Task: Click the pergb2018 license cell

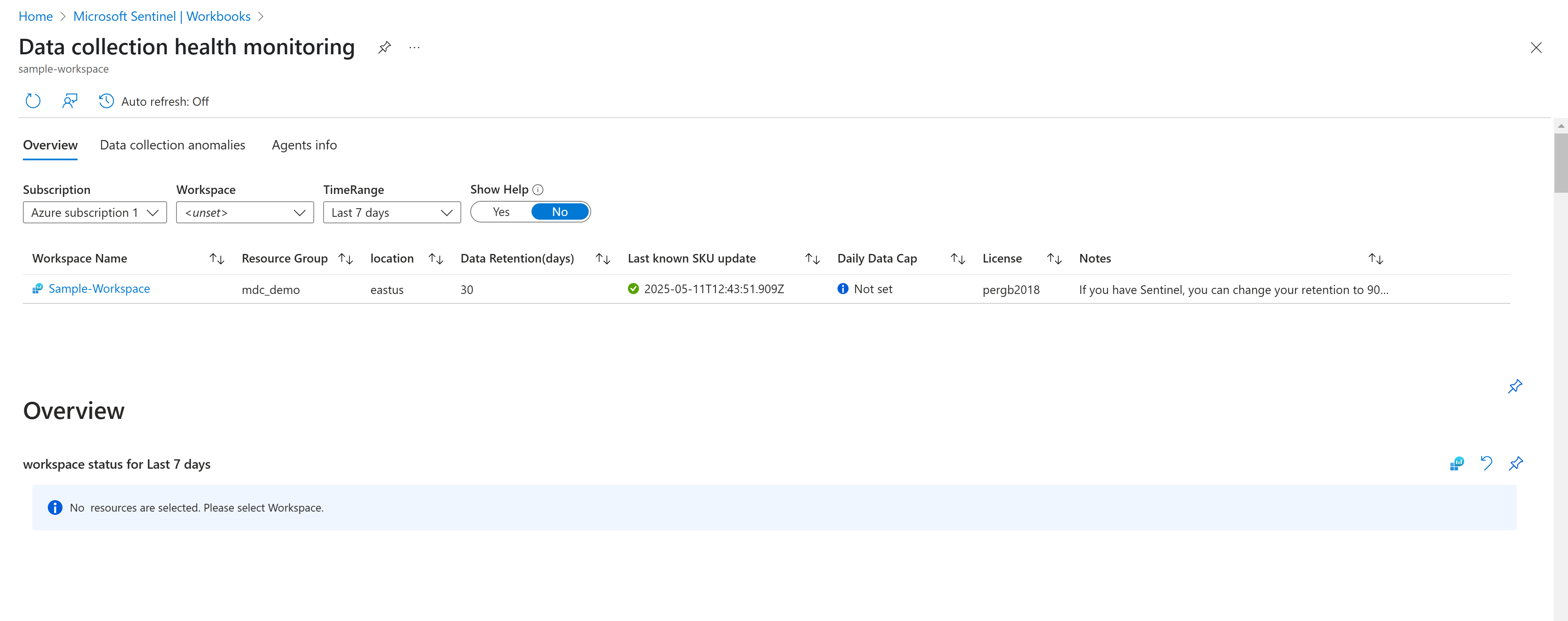Action: pyautogui.click(x=1011, y=289)
